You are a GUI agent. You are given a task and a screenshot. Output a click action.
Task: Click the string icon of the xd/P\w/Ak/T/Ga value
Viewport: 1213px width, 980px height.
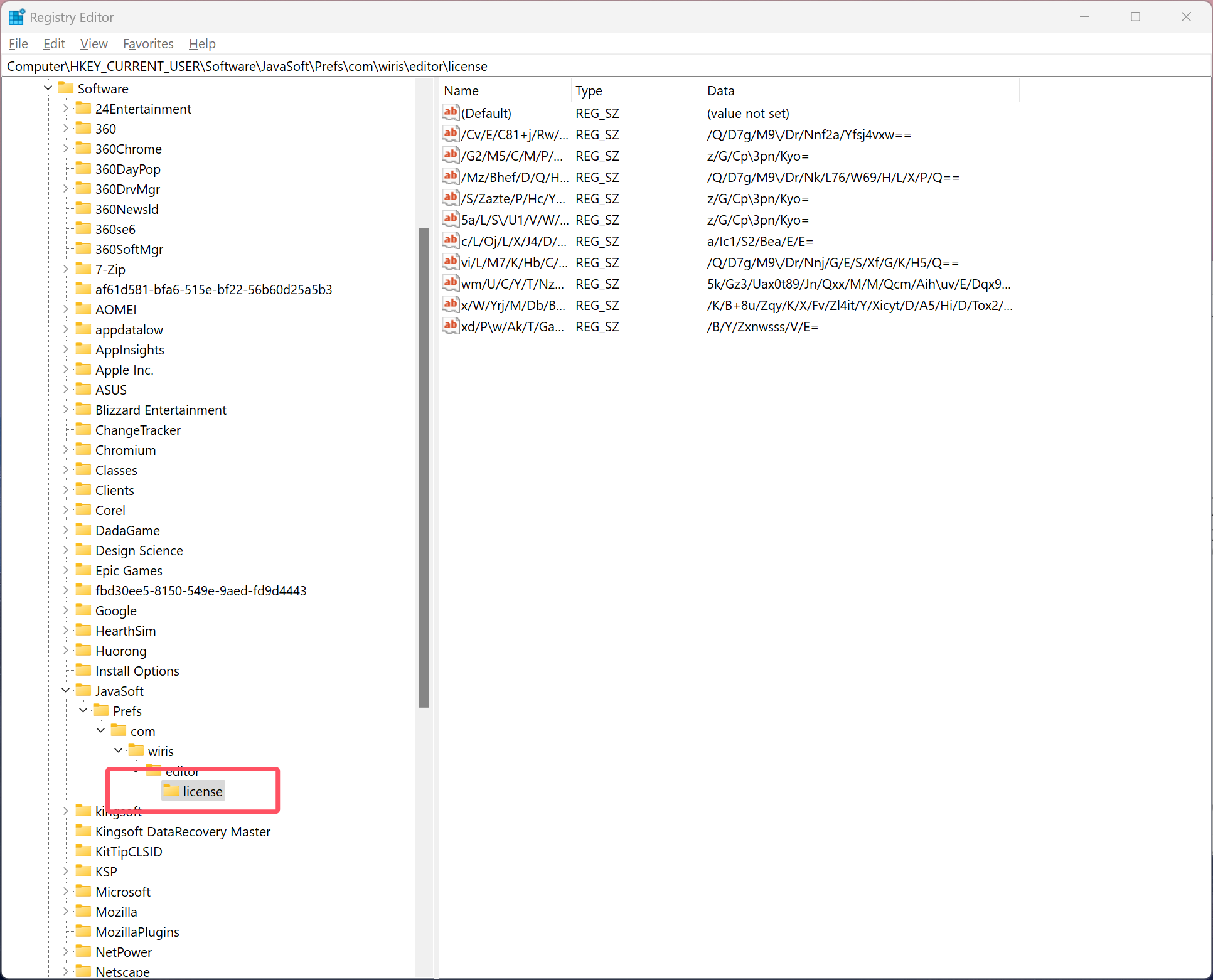(x=451, y=326)
